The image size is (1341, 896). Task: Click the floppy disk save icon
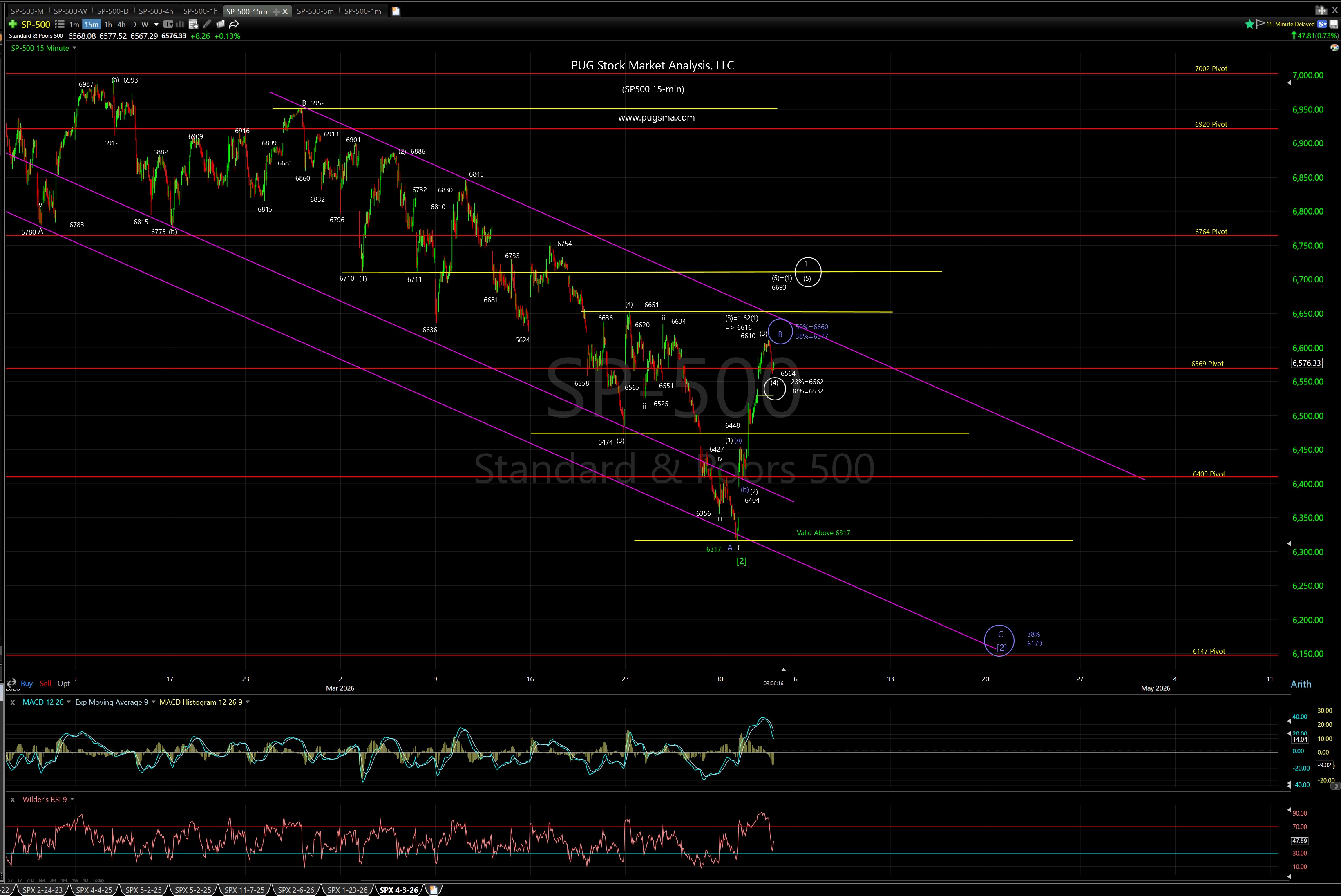(x=1334, y=24)
